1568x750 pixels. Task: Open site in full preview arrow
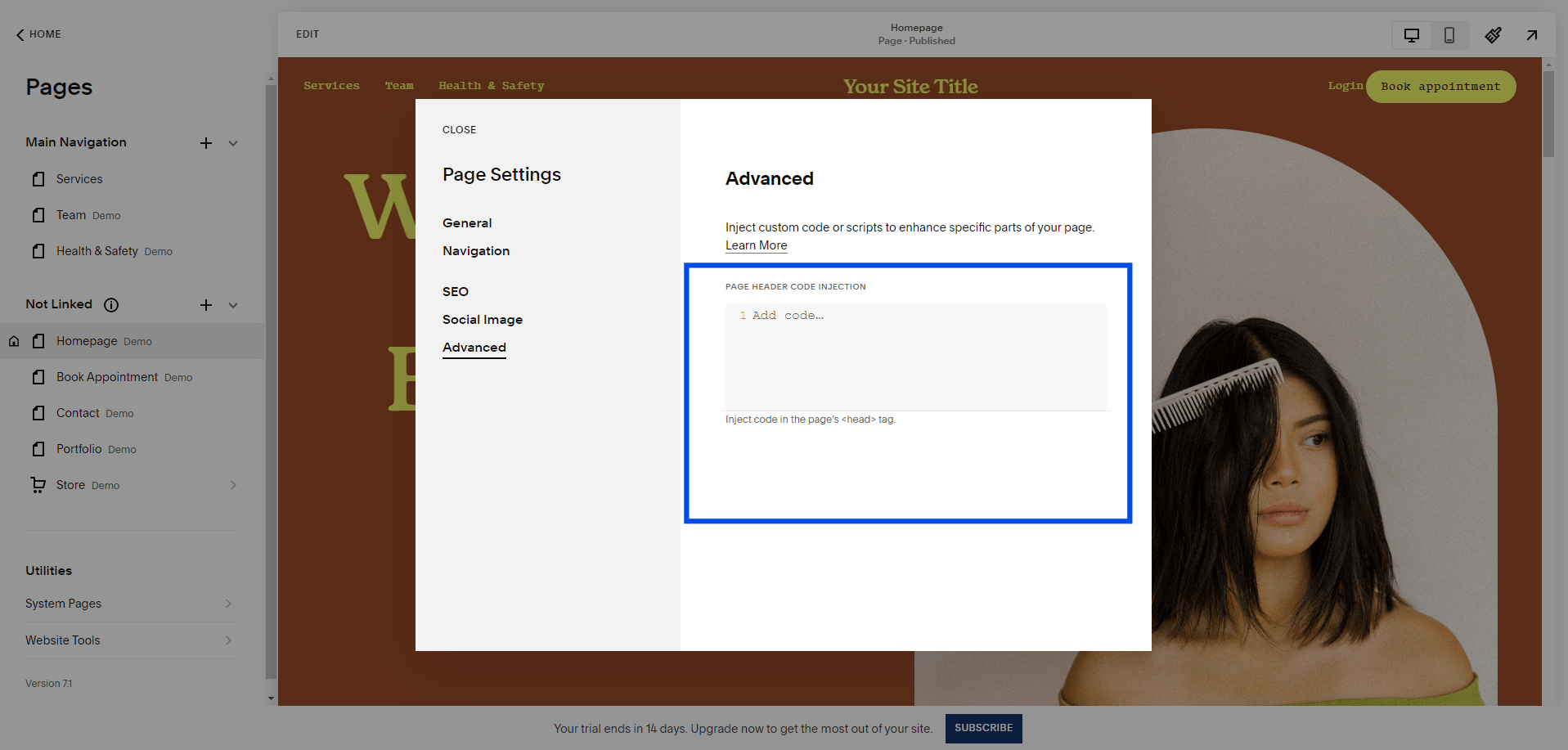click(x=1532, y=35)
